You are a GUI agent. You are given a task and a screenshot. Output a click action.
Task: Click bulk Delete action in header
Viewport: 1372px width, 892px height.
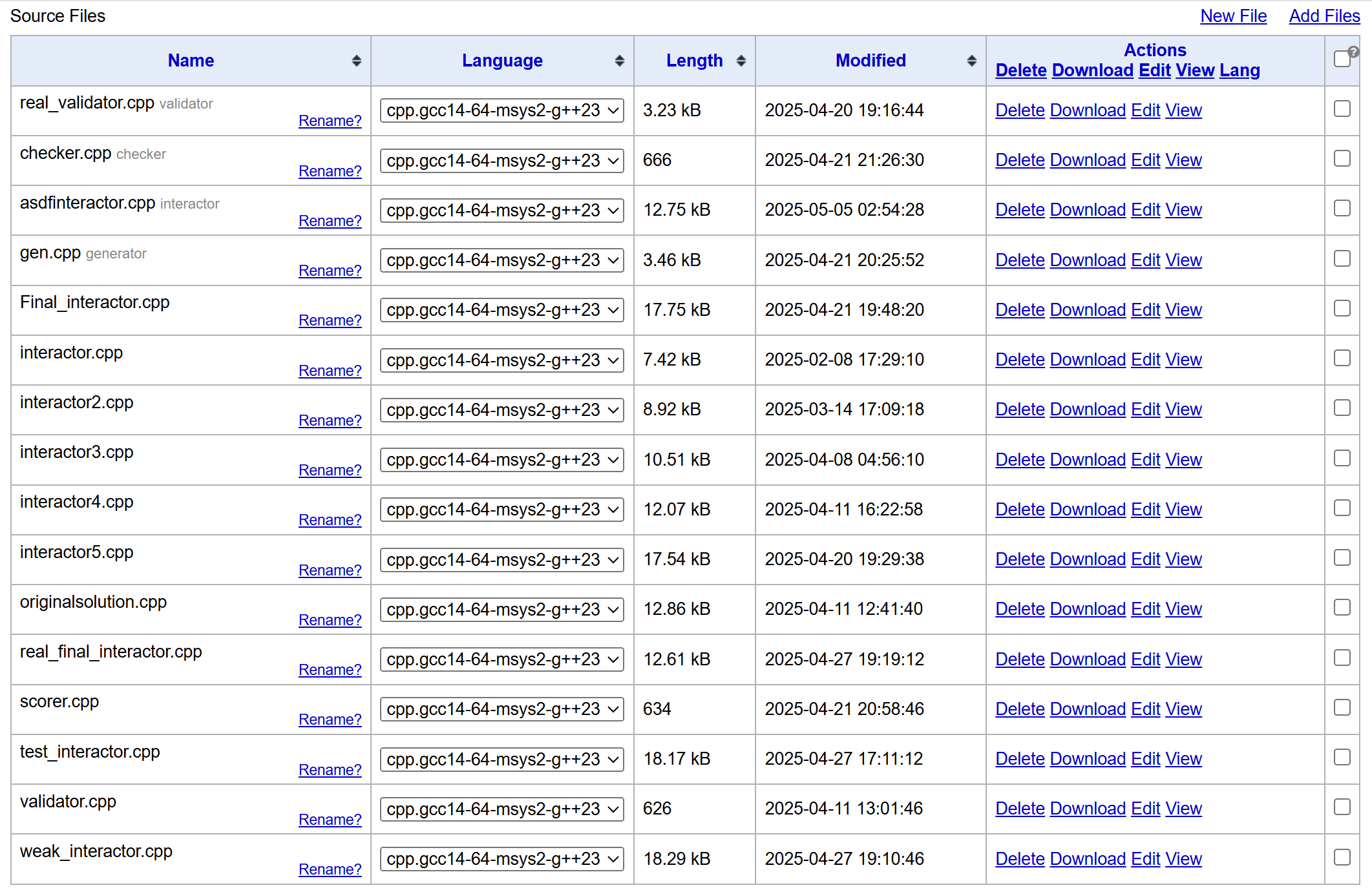click(1020, 70)
